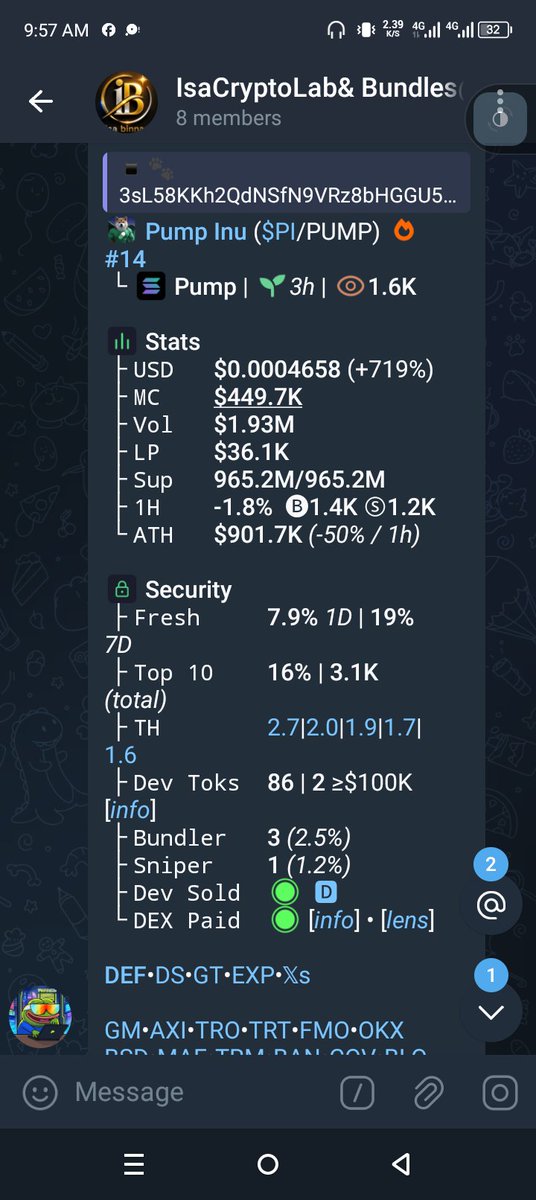Open the camera icon in message bar
The height and width of the screenshot is (1200, 536).
click(x=499, y=1092)
